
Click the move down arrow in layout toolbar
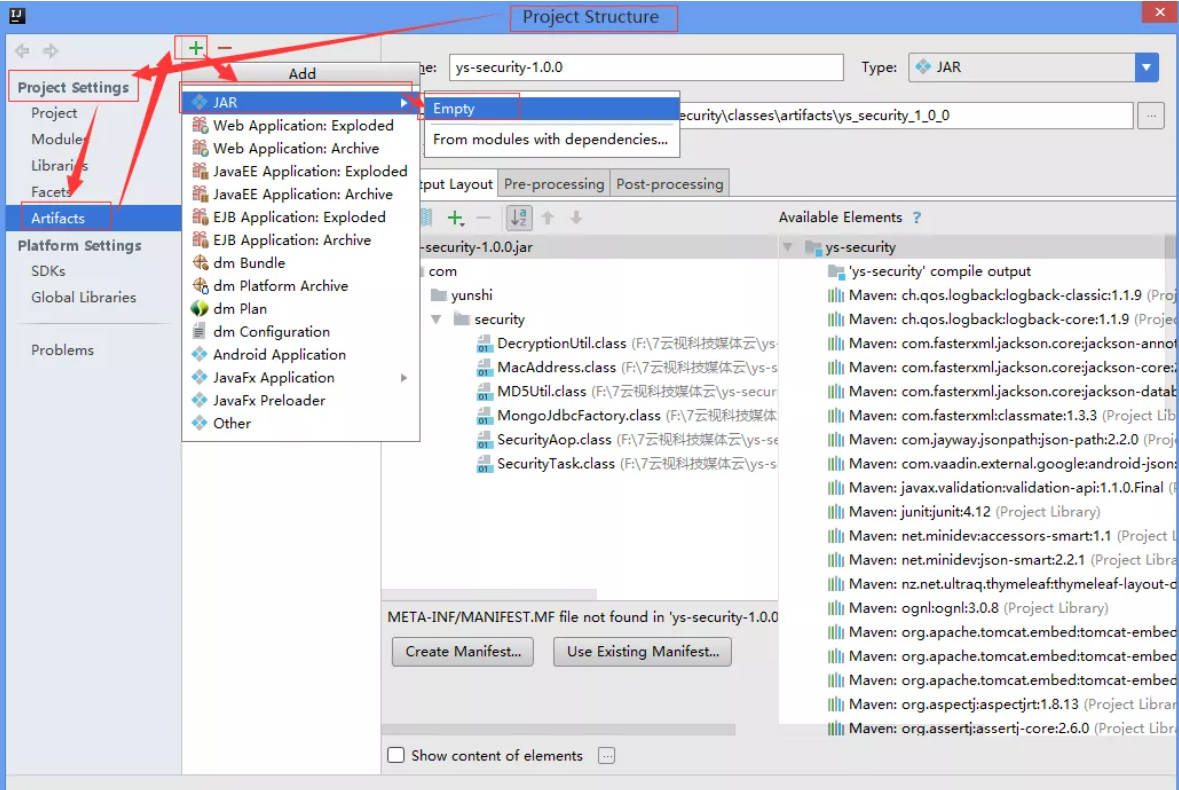(575, 217)
